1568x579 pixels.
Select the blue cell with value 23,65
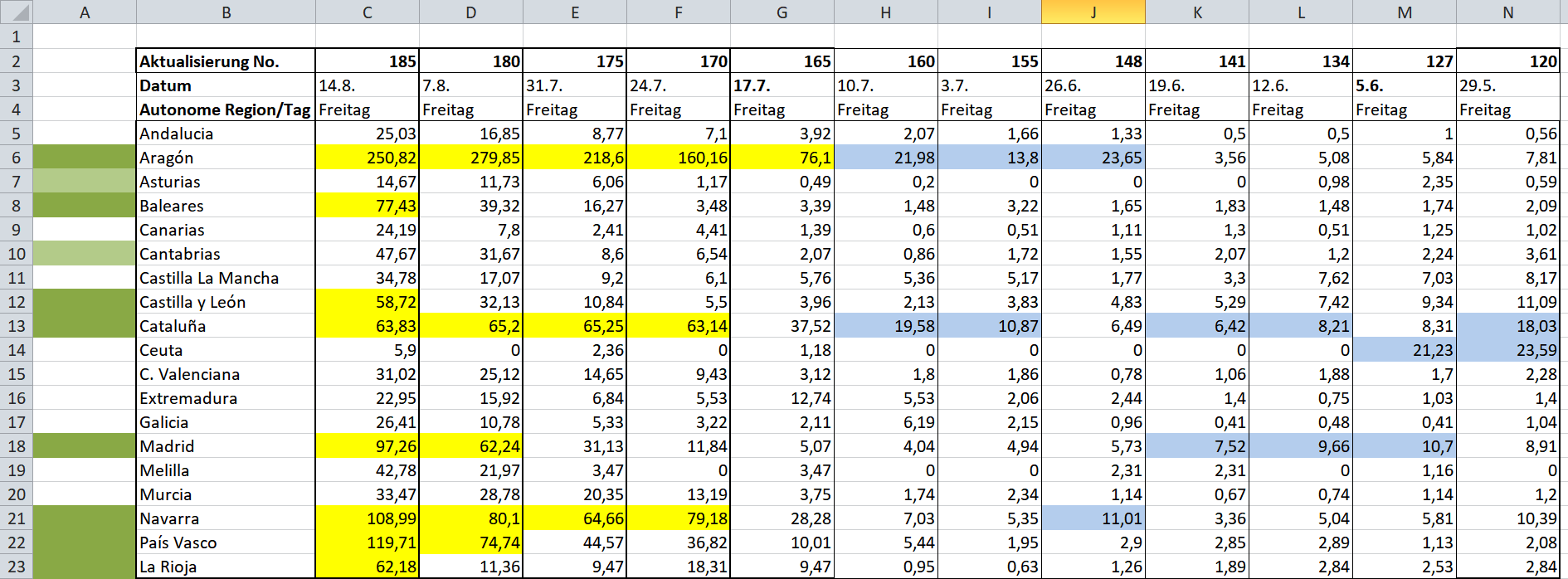point(1093,158)
